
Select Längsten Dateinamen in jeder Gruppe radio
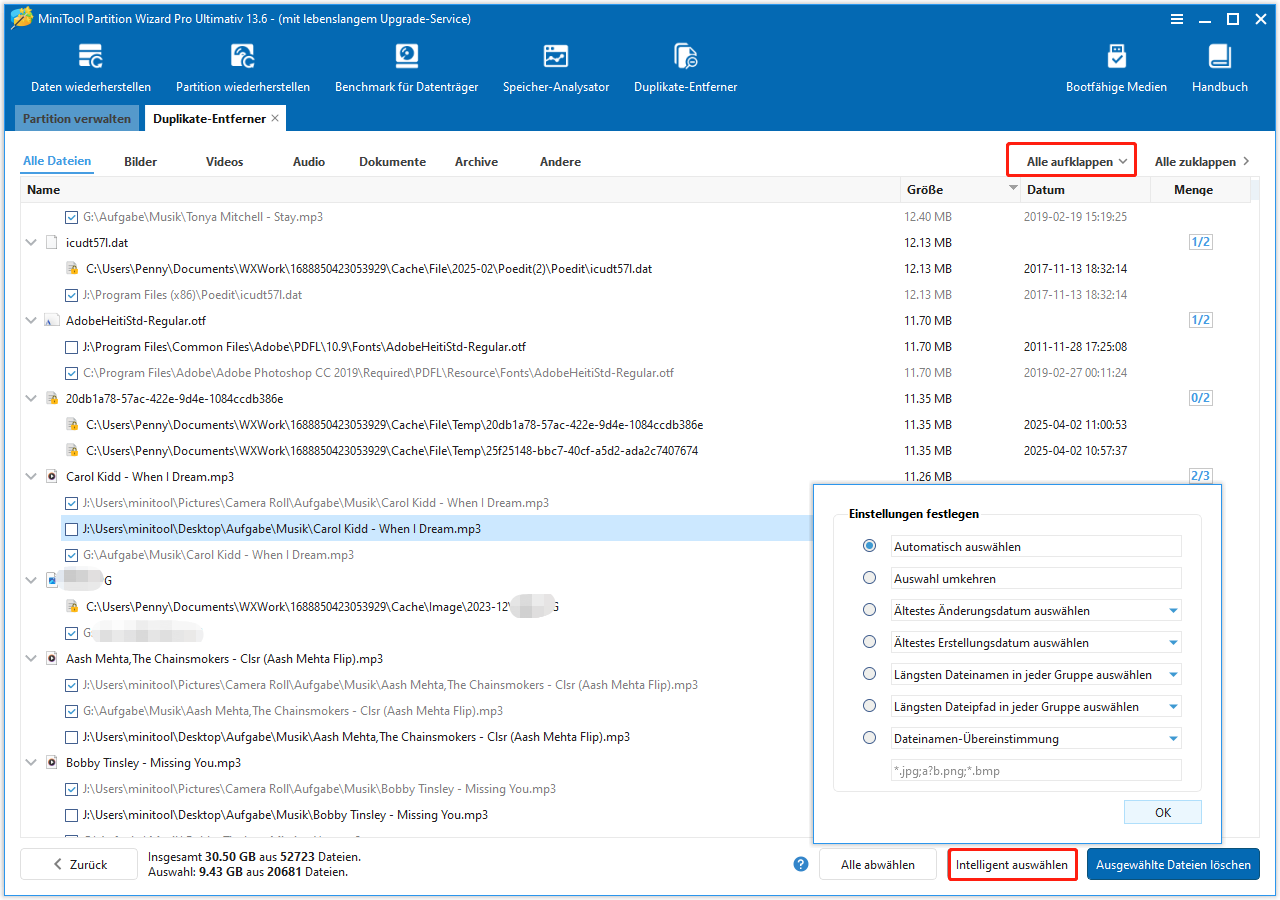pos(870,674)
